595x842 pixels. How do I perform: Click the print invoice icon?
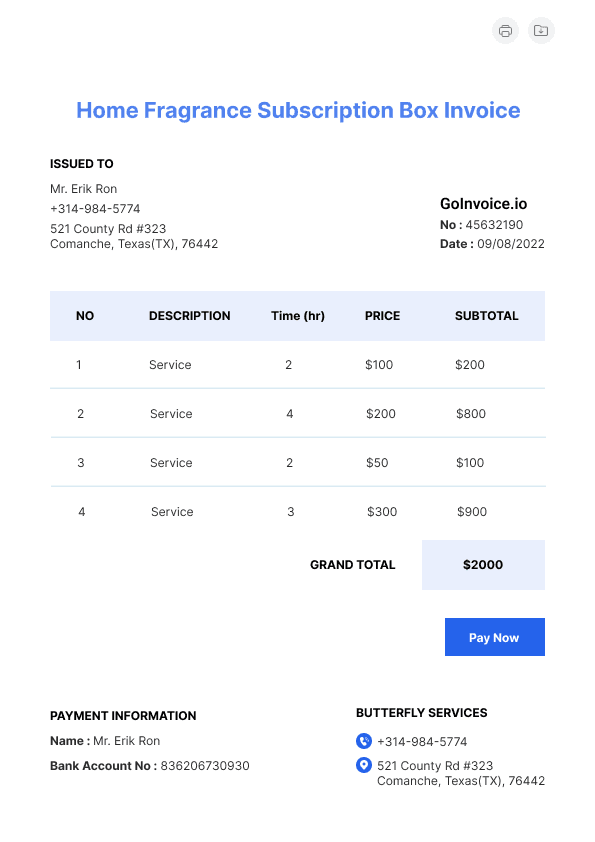pos(505,31)
